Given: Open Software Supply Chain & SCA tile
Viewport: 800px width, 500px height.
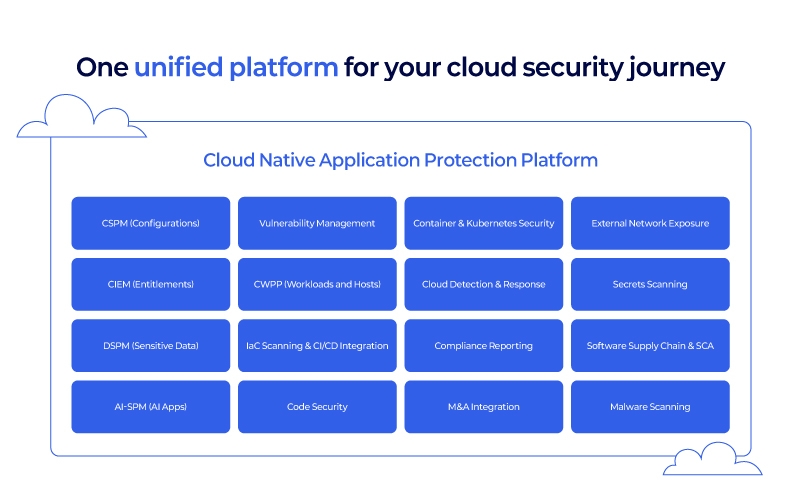Looking at the screenshot, I should pyautogui.click(x=650, y=345).
